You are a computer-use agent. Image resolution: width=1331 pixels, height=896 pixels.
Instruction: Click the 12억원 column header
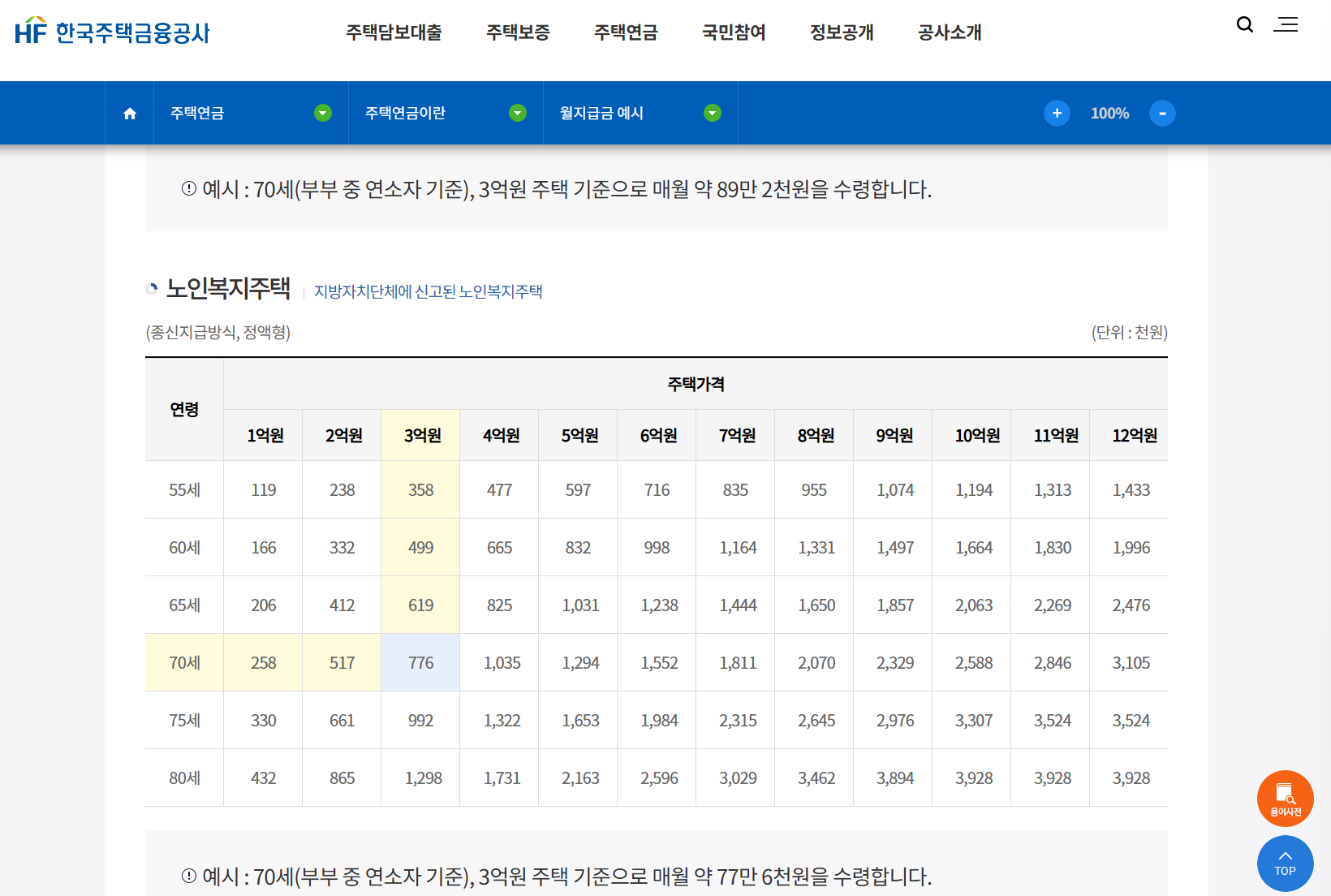click(1129, 436)
